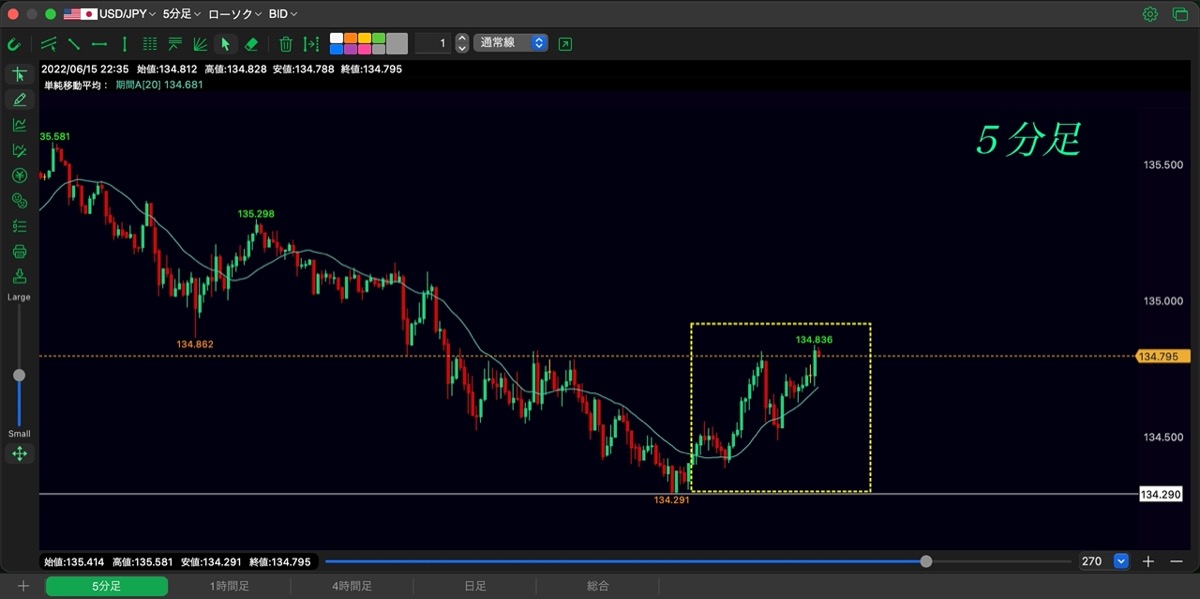Select the horizontal line tool
Viewport: 1200px width, 599px height.
pos(99,44)
